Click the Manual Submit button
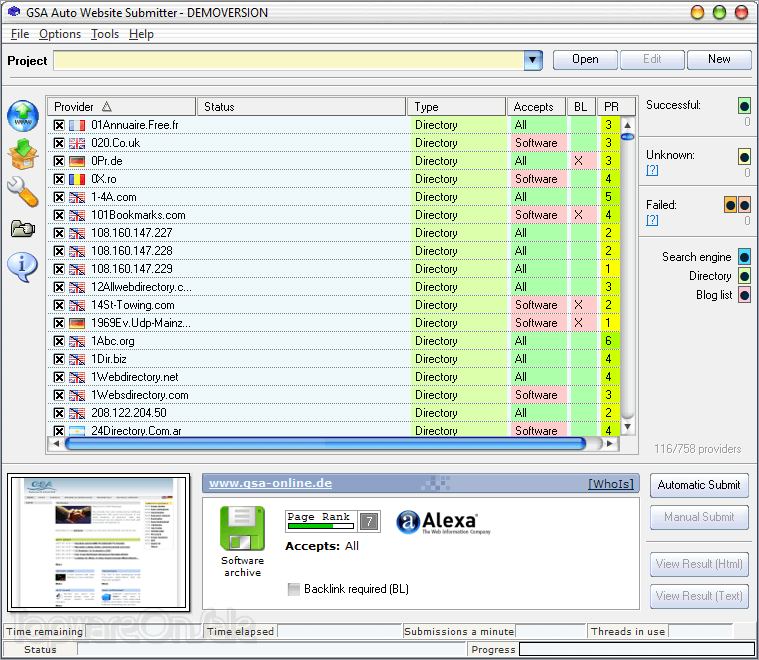This screenshot has width=759, height=660. click(699, 517)
